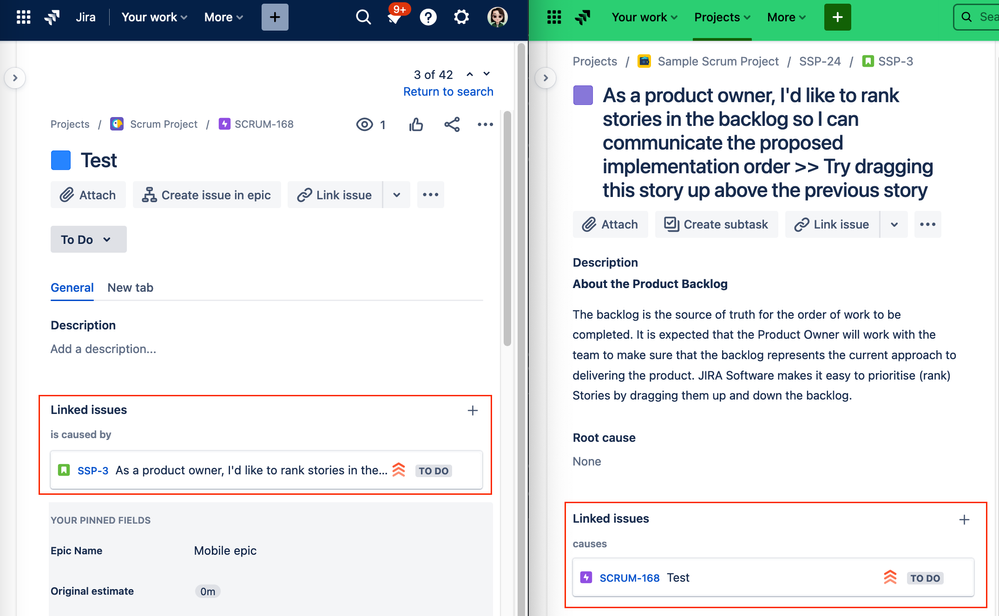
Task: Open the Settings gear icon
Action: tap(461, 17)
